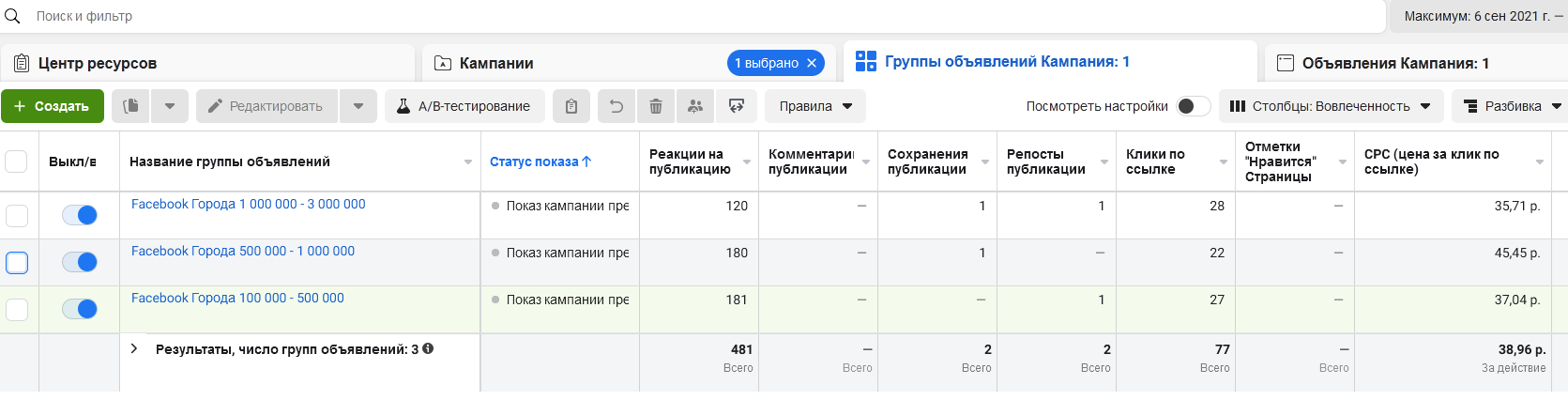
Task: Tick the checkbox for 'Города 100 000 - 500 000' row
Action: 17,310
